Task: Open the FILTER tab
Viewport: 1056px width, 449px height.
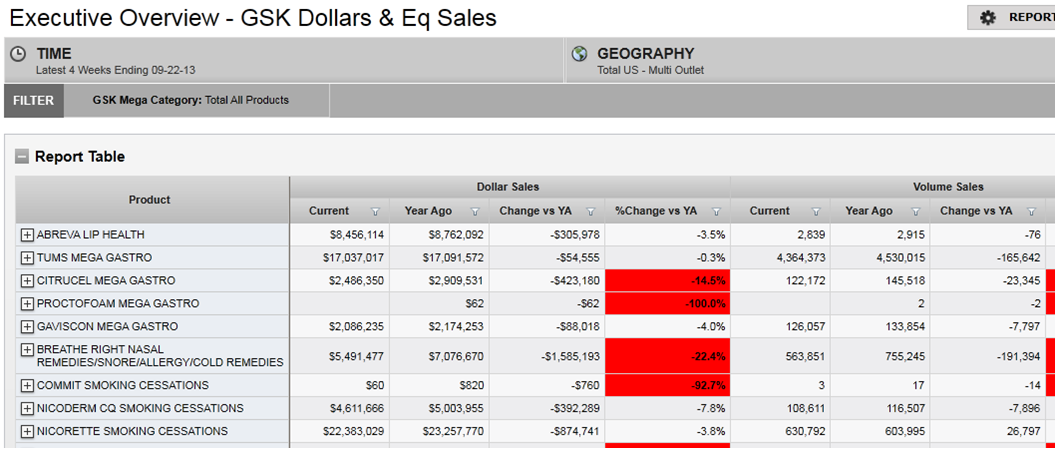Action: click(35, 100)
